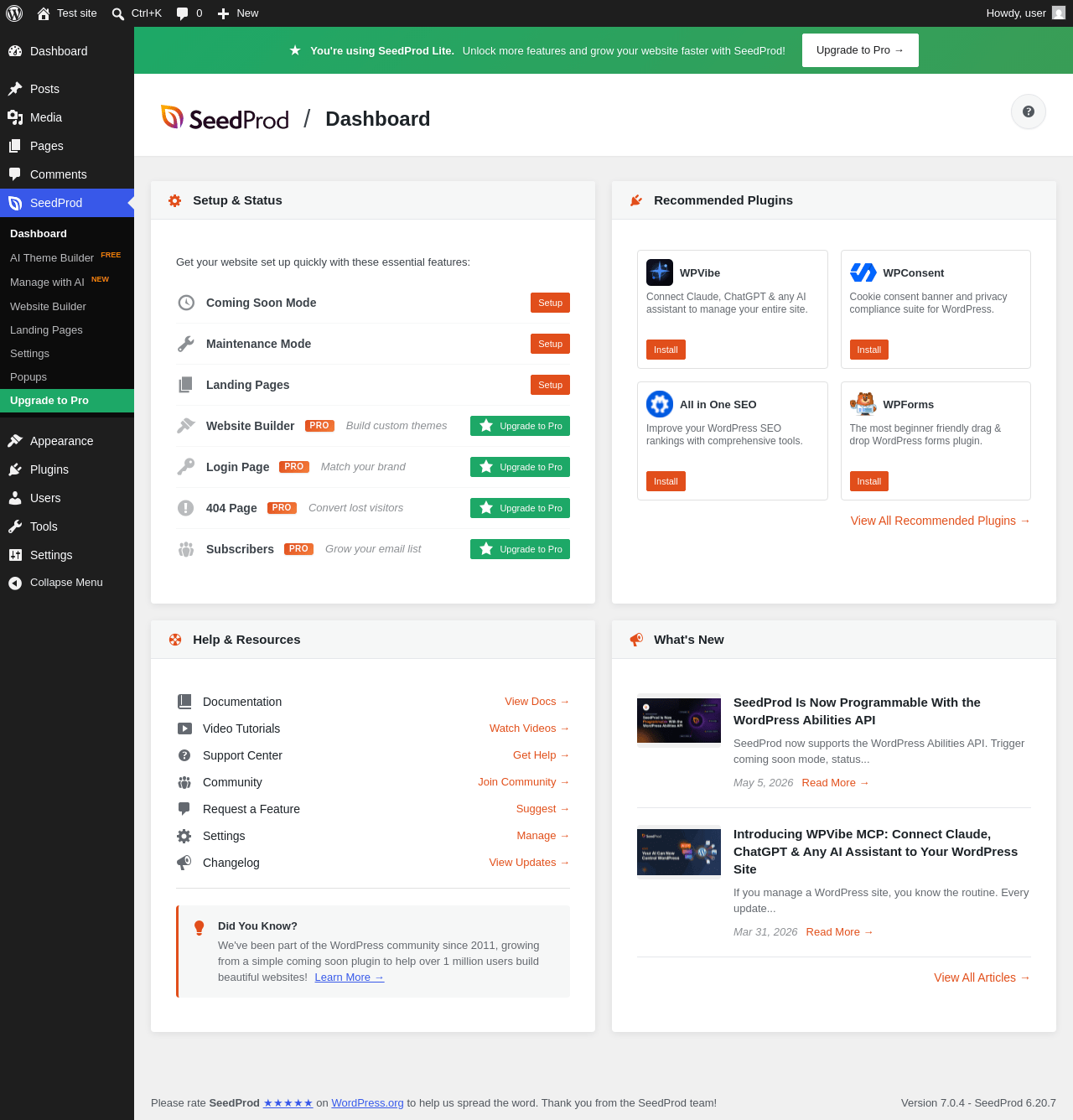
Task: Open the WPVibe MCP article thumbnail
Action: click(679, 852)
